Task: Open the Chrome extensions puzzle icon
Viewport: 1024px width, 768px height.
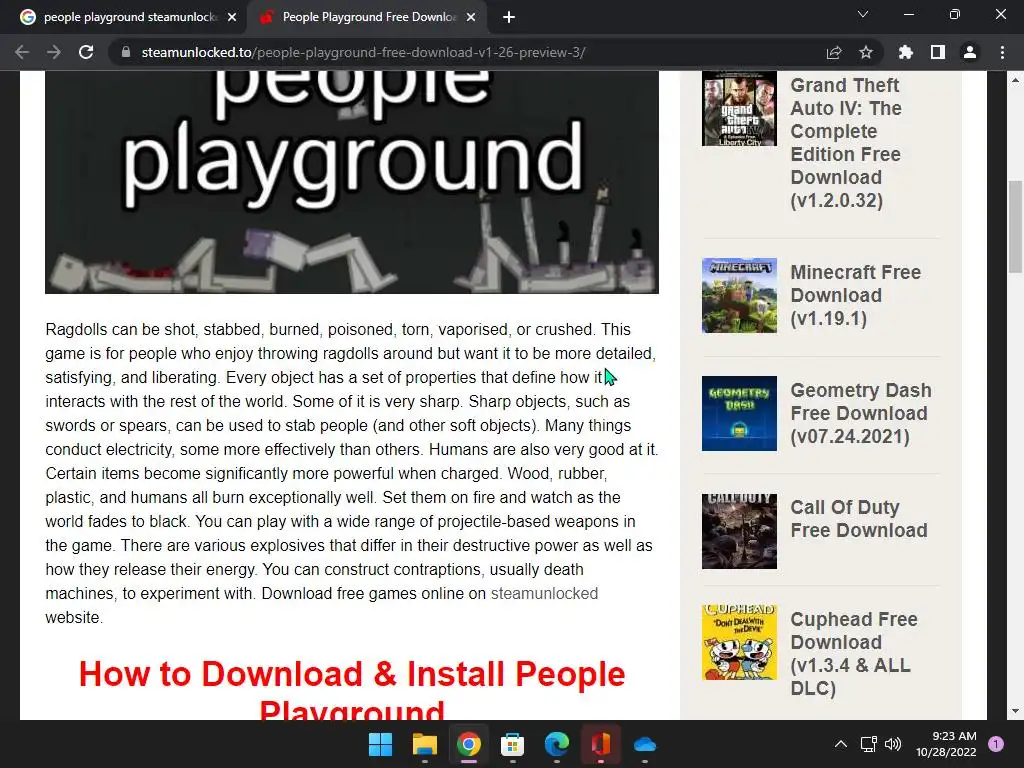Action: tap(906, 52)
